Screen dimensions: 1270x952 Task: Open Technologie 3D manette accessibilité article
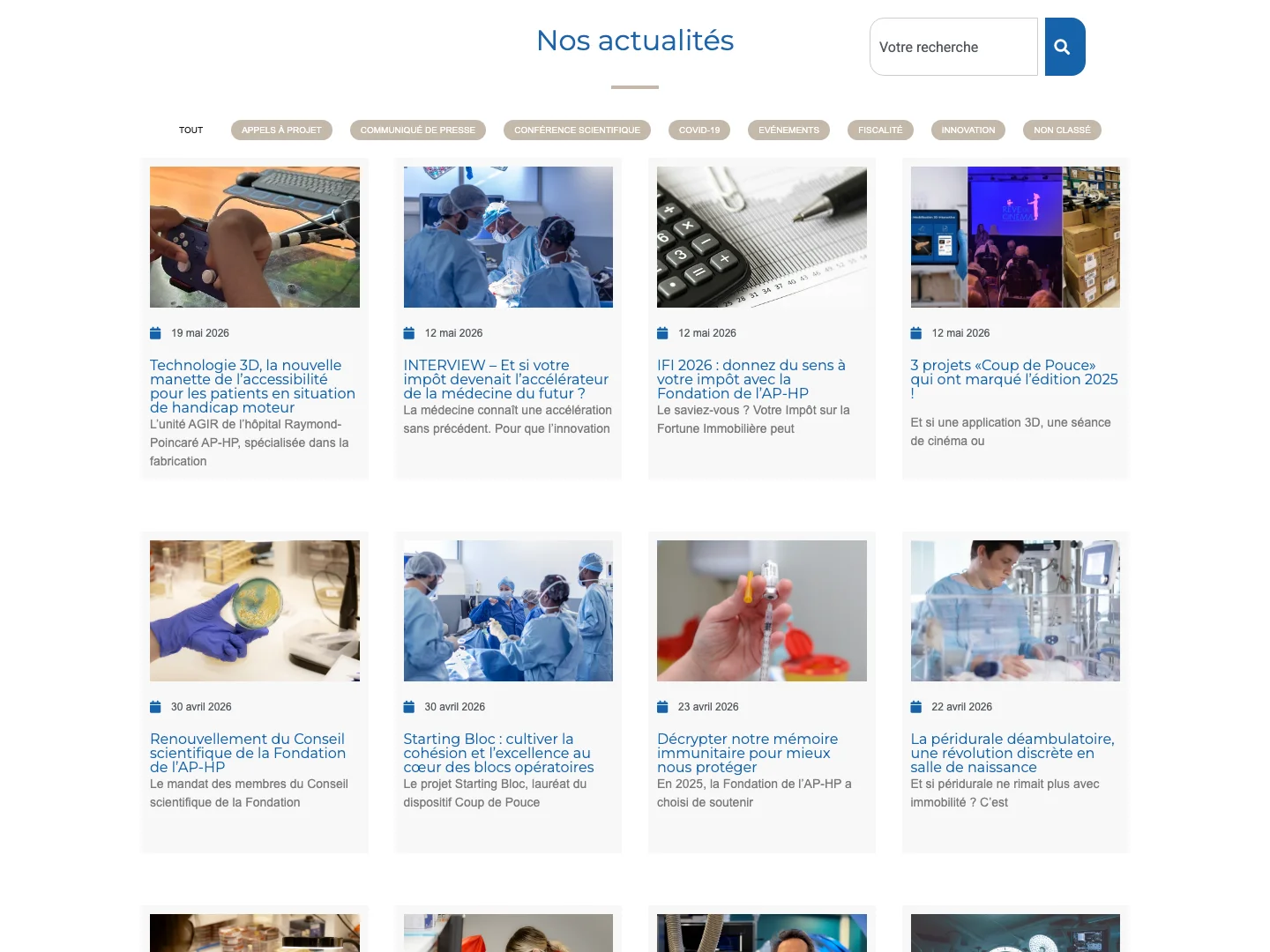[252, 386]
